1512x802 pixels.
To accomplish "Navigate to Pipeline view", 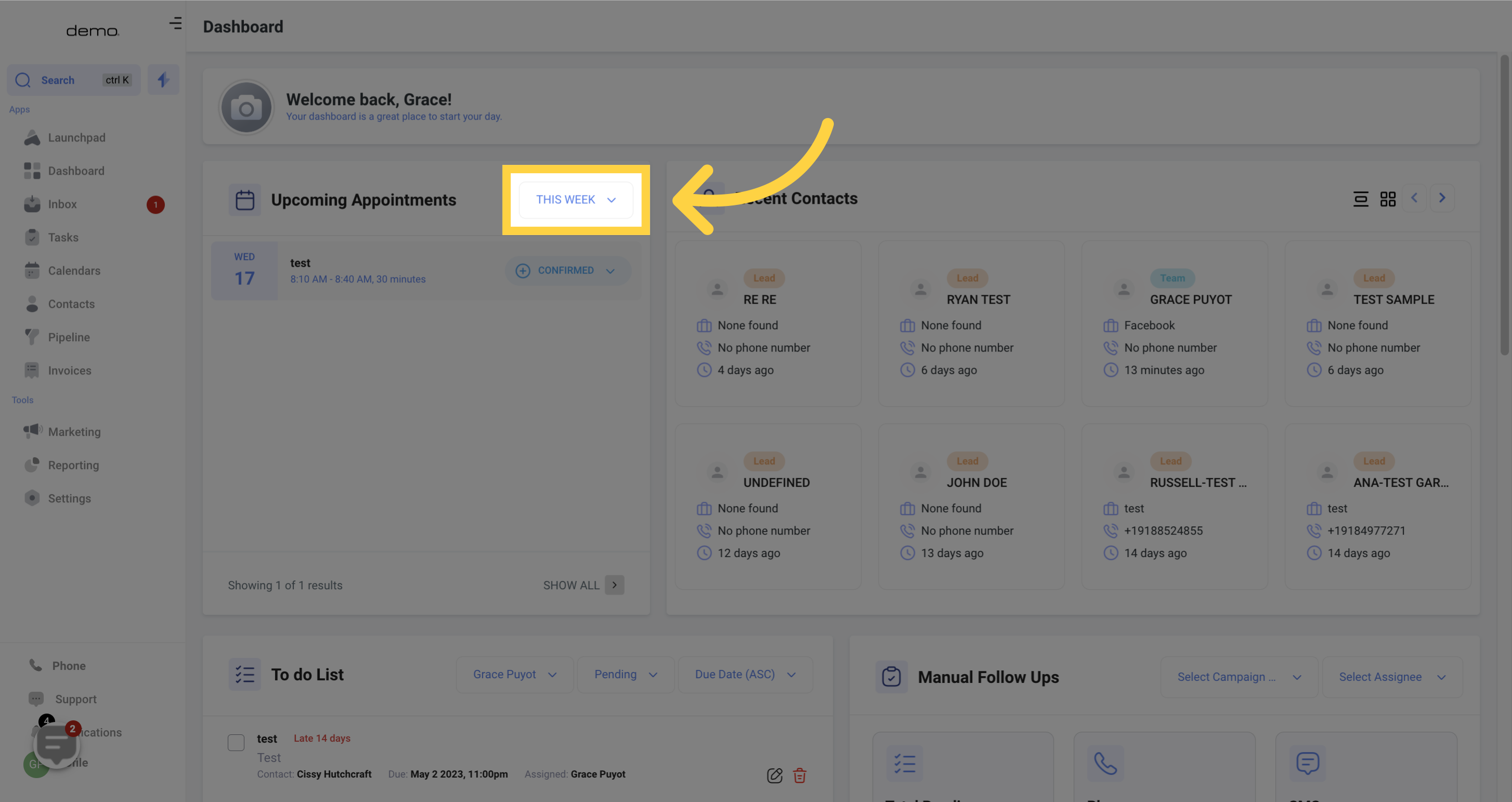I will pos(68,337).
